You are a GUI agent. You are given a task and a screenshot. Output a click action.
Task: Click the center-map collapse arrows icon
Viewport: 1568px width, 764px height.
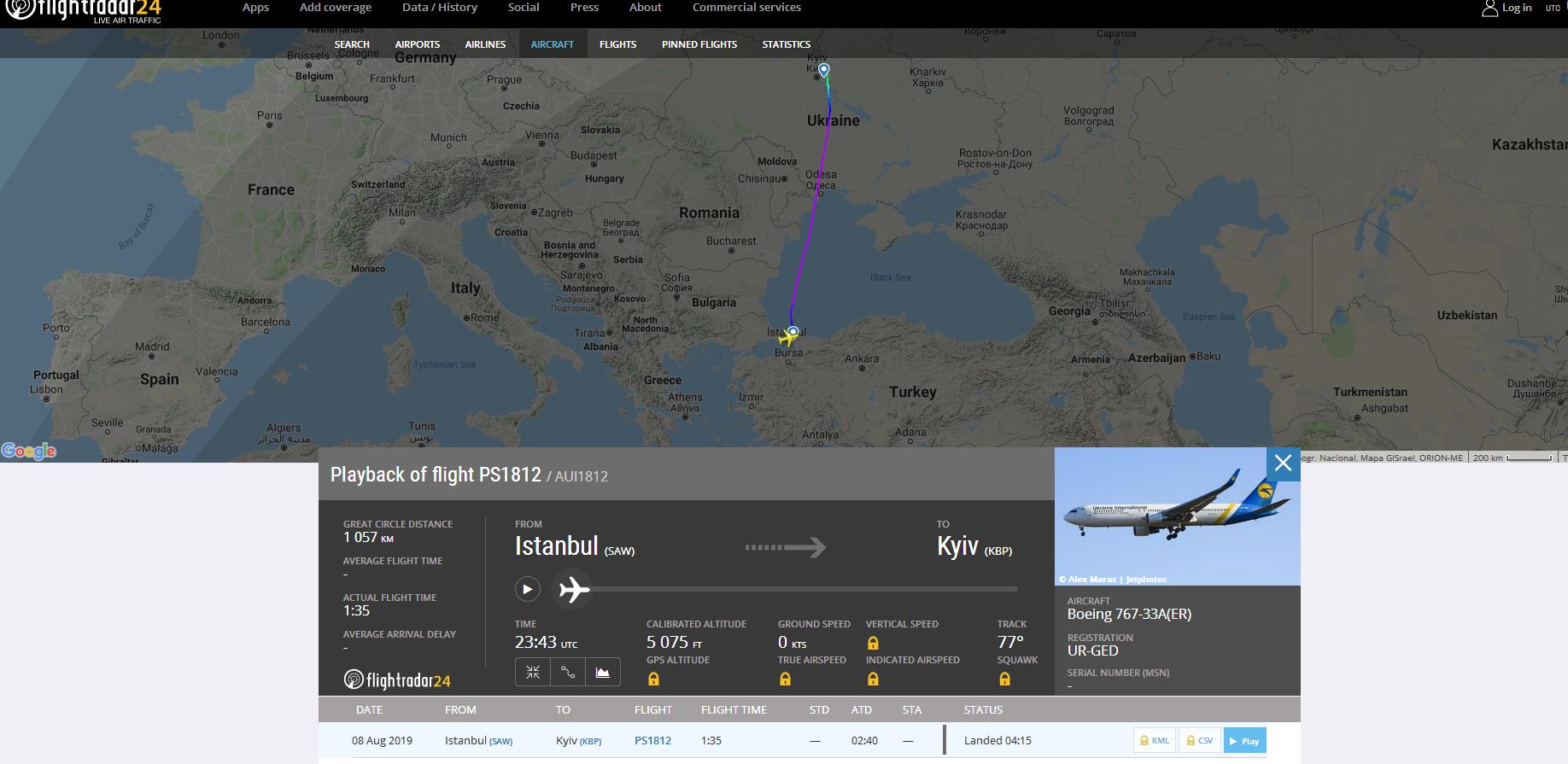(x=533, y=673)
